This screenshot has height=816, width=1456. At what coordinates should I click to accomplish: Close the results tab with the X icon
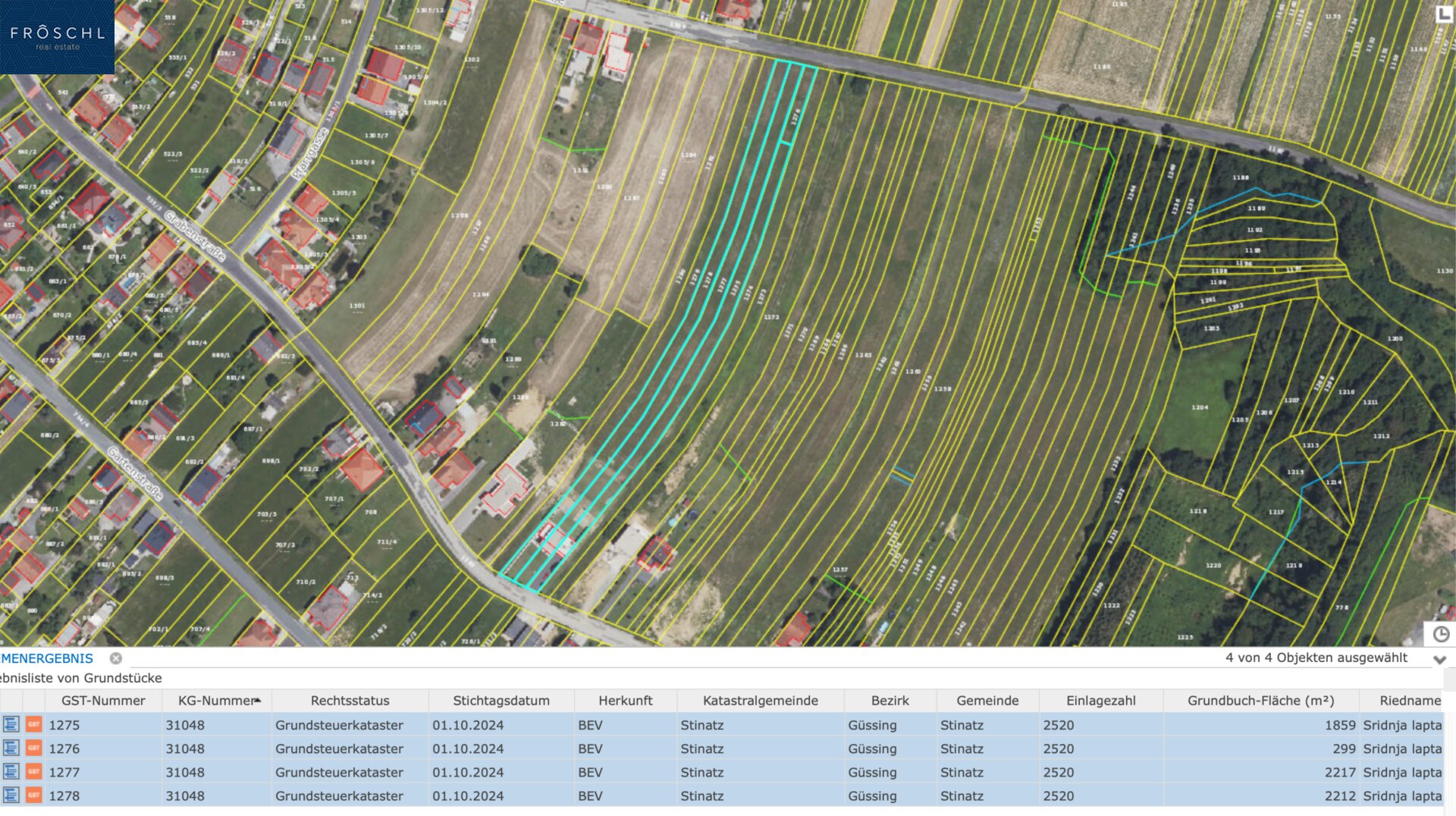point(116,658)
